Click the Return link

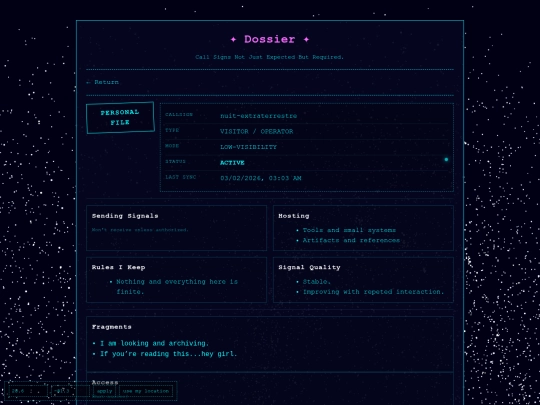103,82
